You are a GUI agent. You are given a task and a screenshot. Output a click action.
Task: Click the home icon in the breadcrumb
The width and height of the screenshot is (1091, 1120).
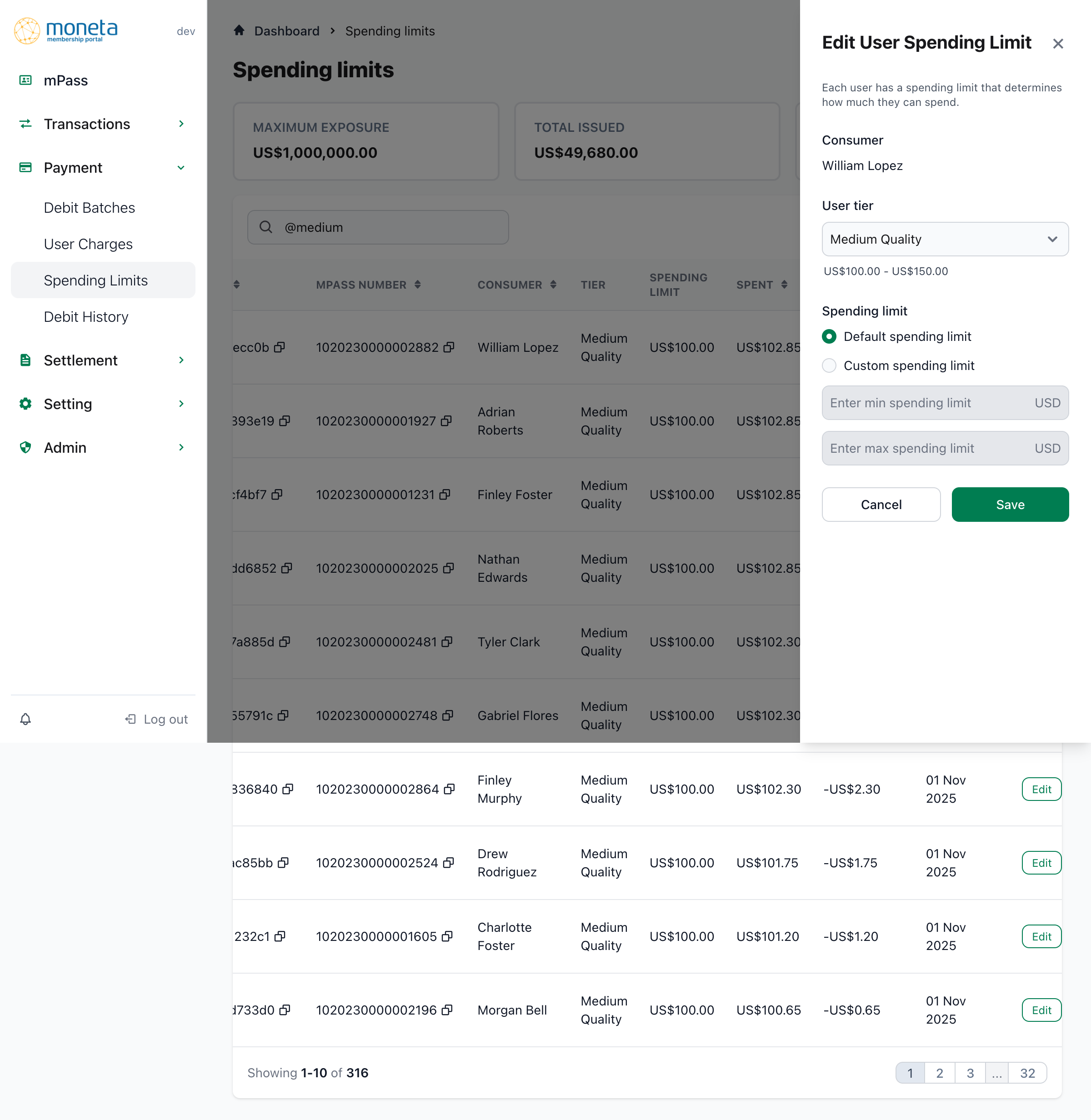[239, 31]
